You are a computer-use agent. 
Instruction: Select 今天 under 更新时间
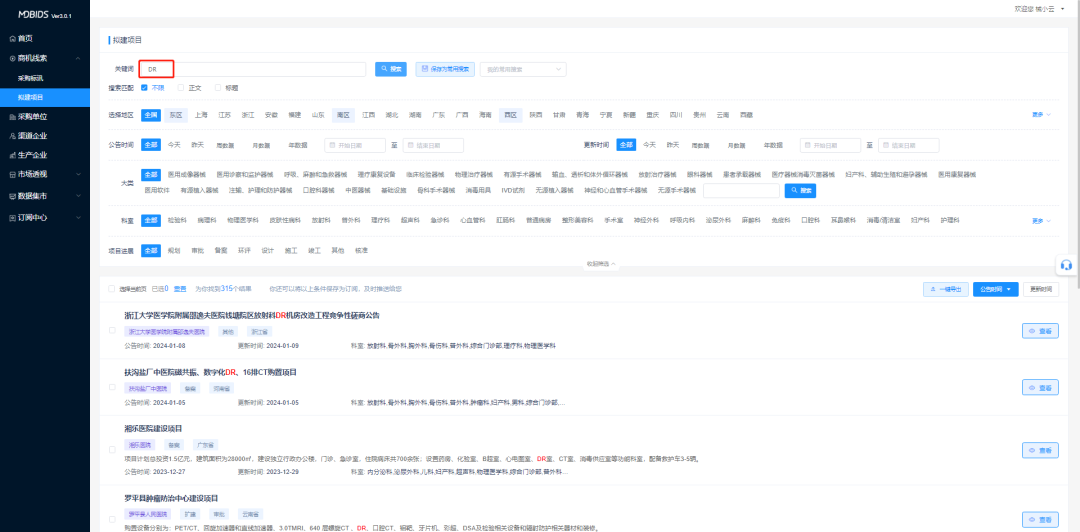point(649,145)
